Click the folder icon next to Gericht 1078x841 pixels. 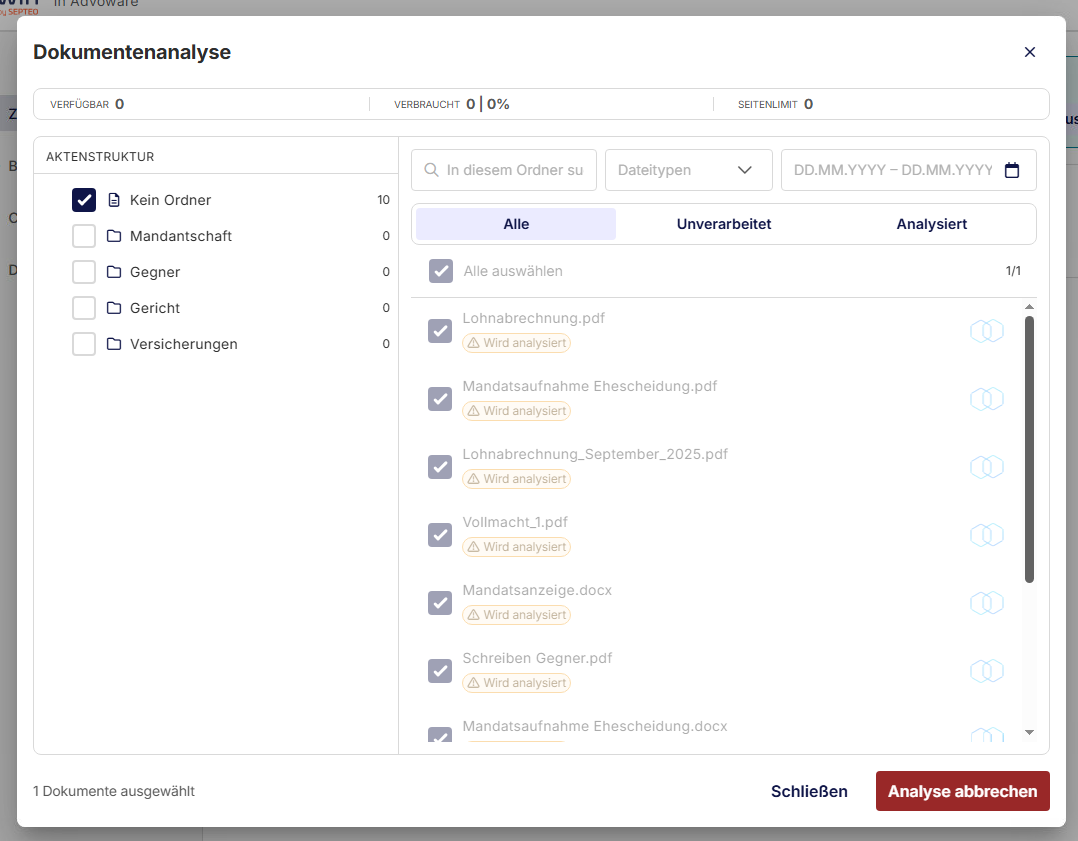click(x=114, y=307)
